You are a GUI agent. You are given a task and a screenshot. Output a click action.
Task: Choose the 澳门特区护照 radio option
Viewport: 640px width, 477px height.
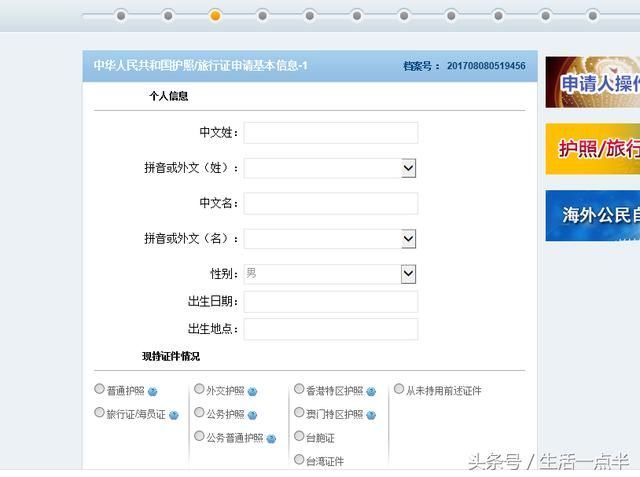pos(299,412)
